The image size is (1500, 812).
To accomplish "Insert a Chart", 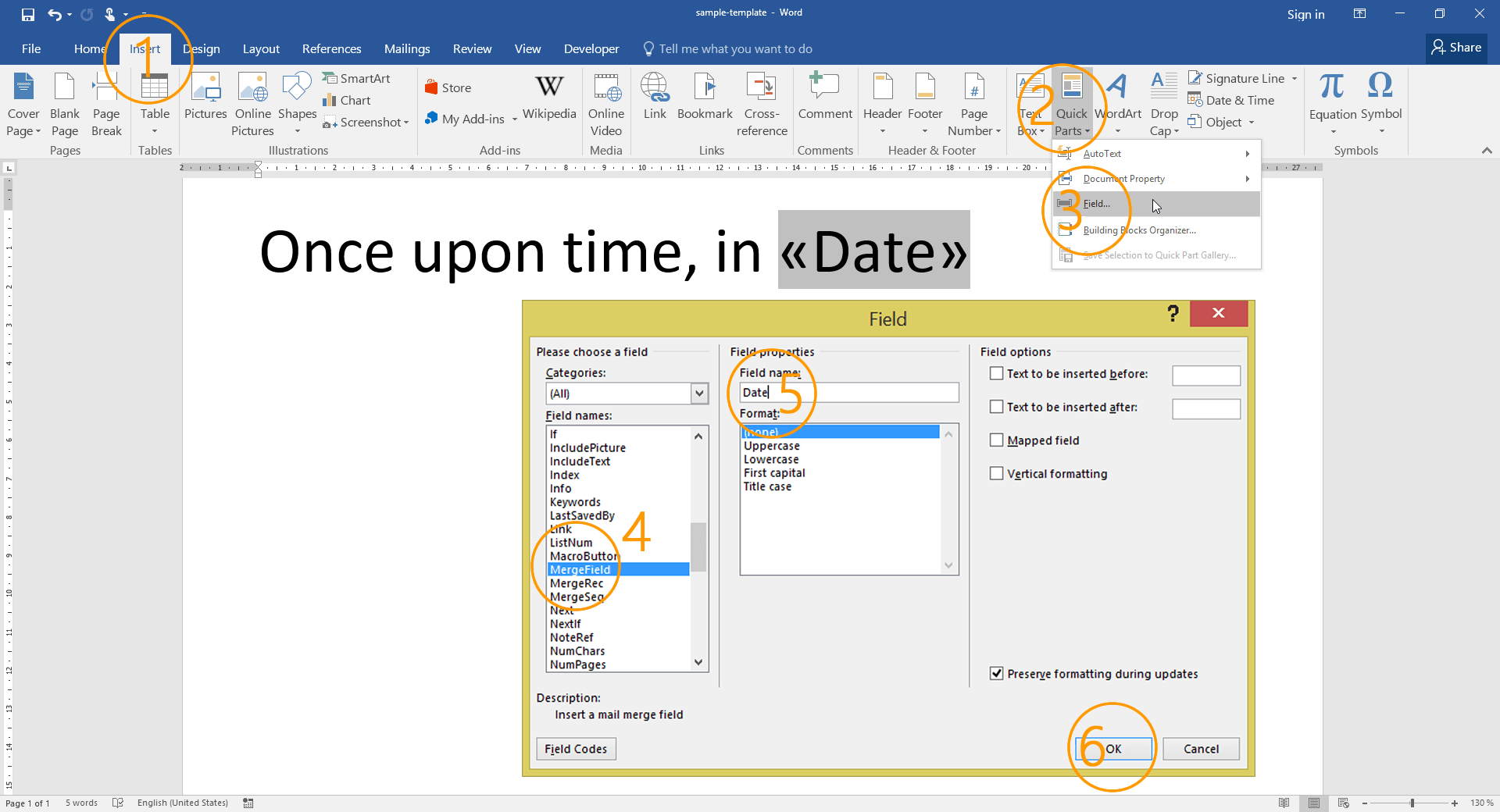I will point(348,100).
